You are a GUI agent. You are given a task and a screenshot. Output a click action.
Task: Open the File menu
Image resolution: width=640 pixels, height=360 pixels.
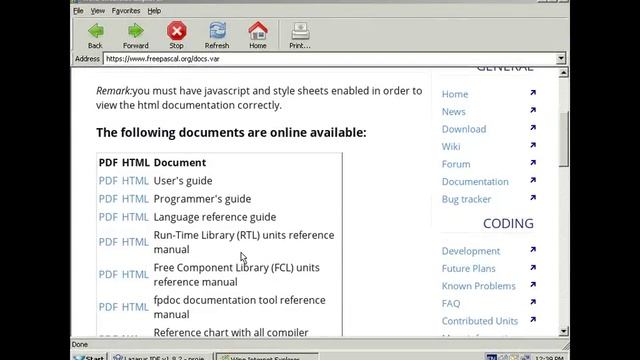(78, 11)
